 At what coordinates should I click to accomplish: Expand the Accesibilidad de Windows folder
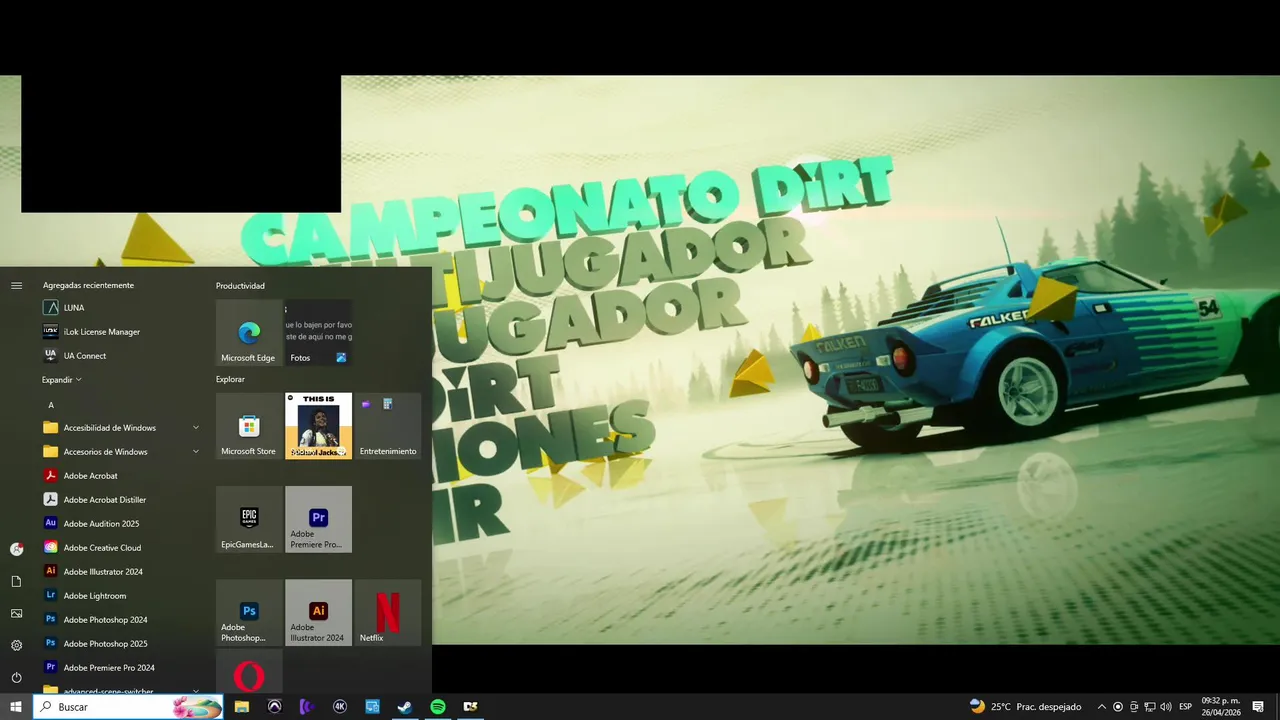(120, 427)
